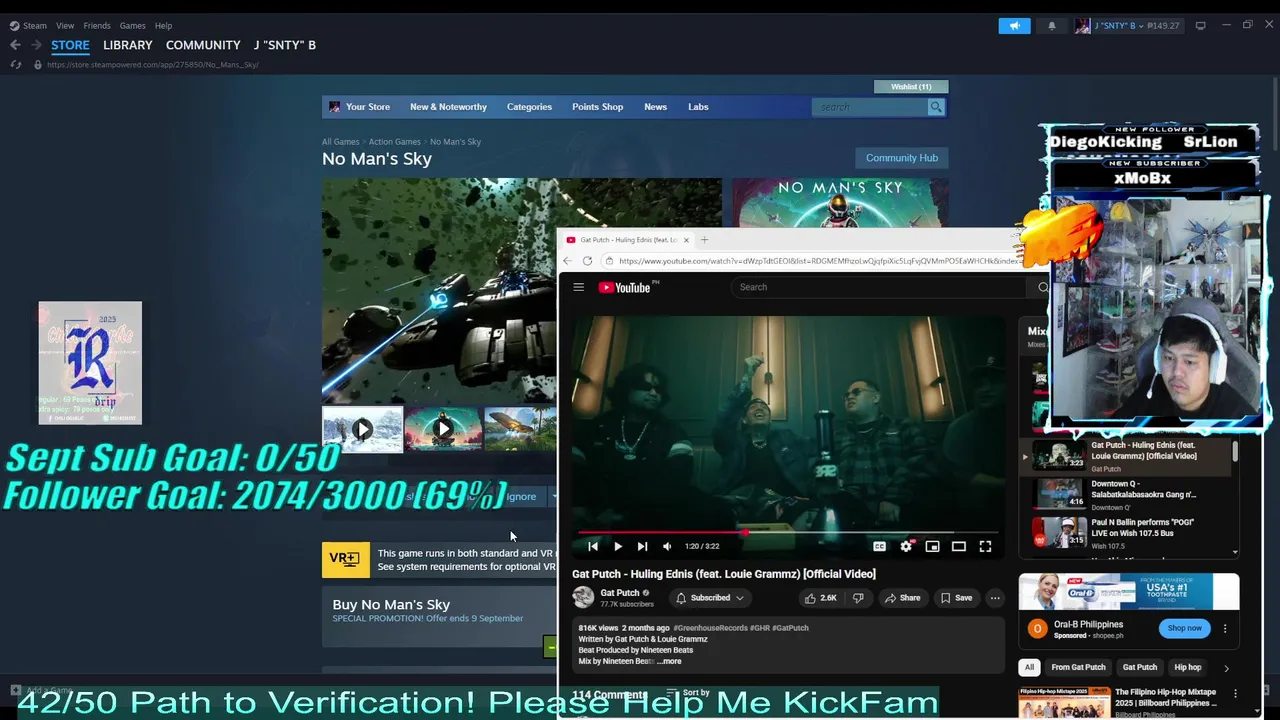Open Gat Putch channel avatar

(x=583, y=598)
